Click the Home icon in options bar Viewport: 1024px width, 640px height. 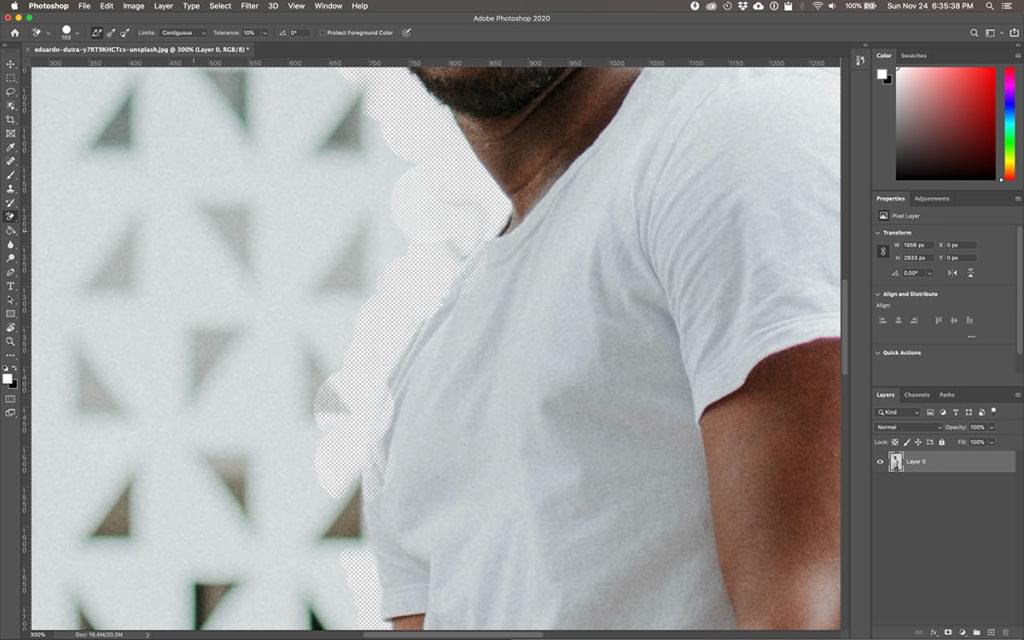click(14, 33)
